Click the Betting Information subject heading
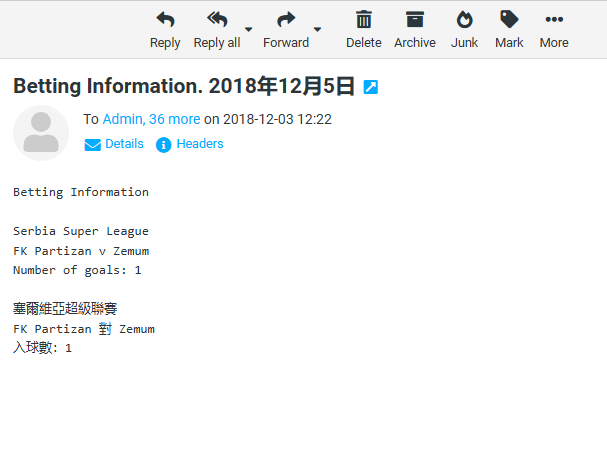The image size is (607, 472). point(184,87)
